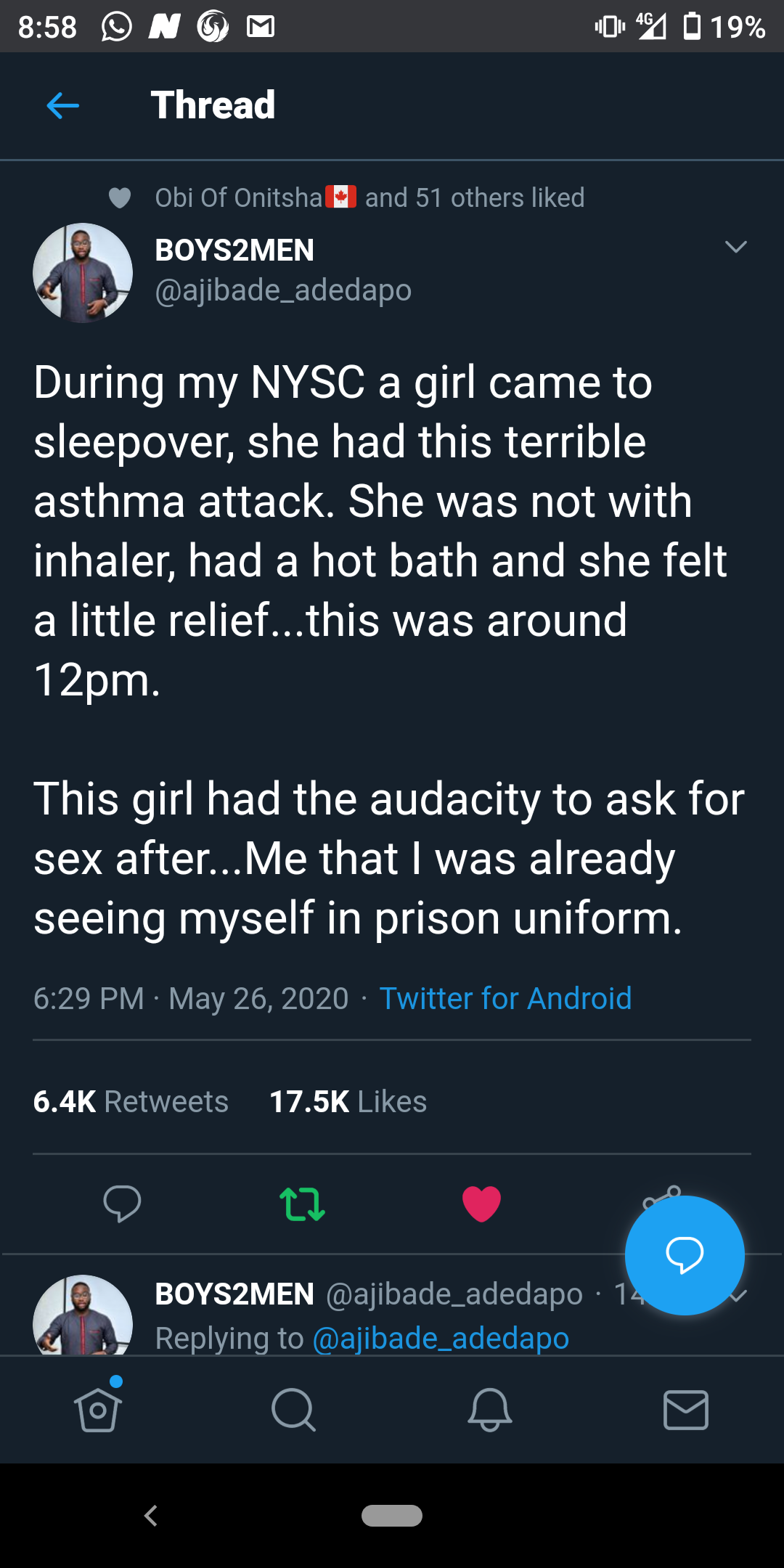This screenshot has width=784, height=1568.
Task: Unlike the tweet via red heart
Action: [x=481, y=1204]
